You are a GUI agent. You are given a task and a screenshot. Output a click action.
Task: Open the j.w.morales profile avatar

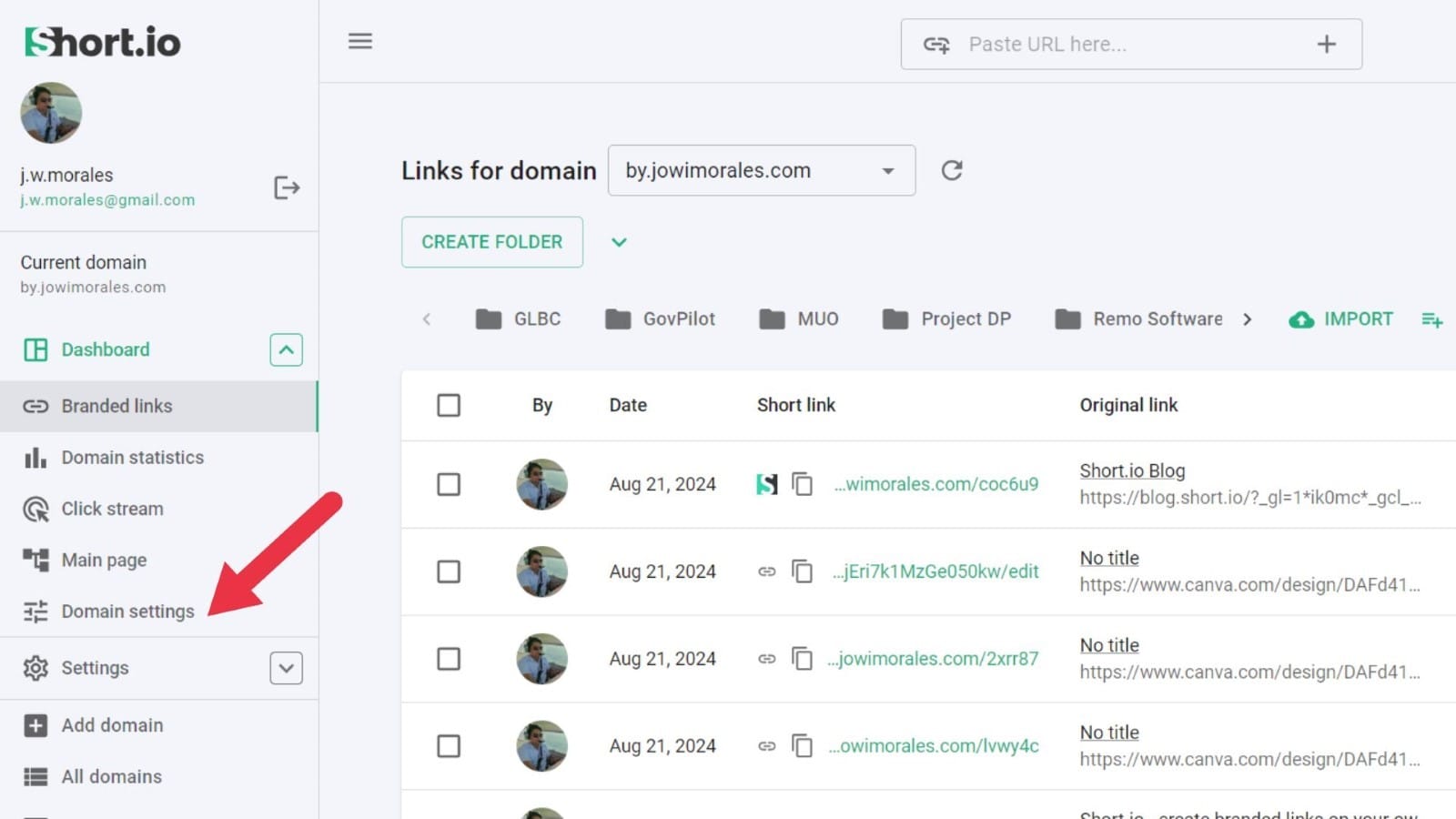click(x=51, y=113)
